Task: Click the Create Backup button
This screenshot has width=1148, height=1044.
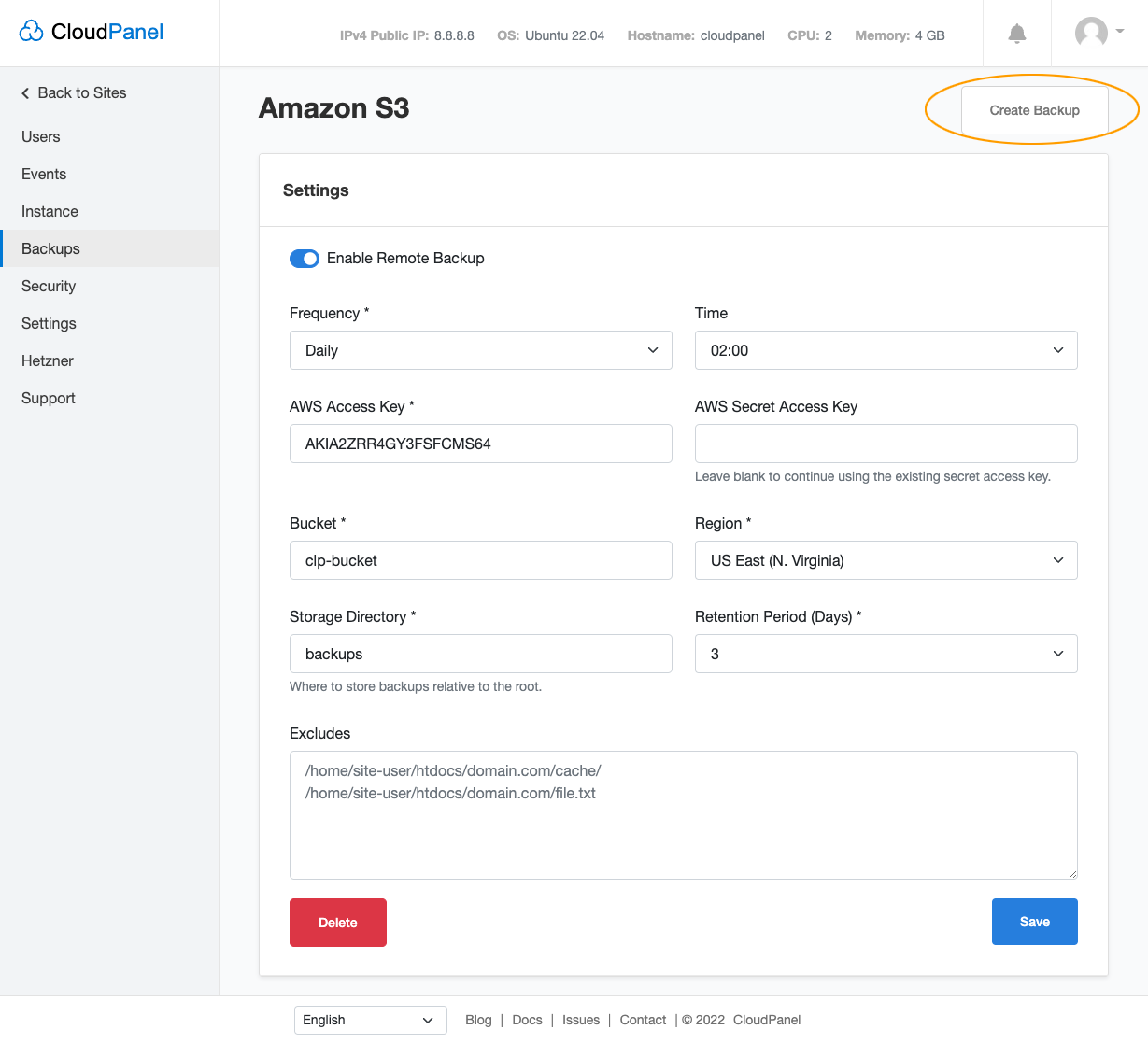Action: coord(1034,109)
